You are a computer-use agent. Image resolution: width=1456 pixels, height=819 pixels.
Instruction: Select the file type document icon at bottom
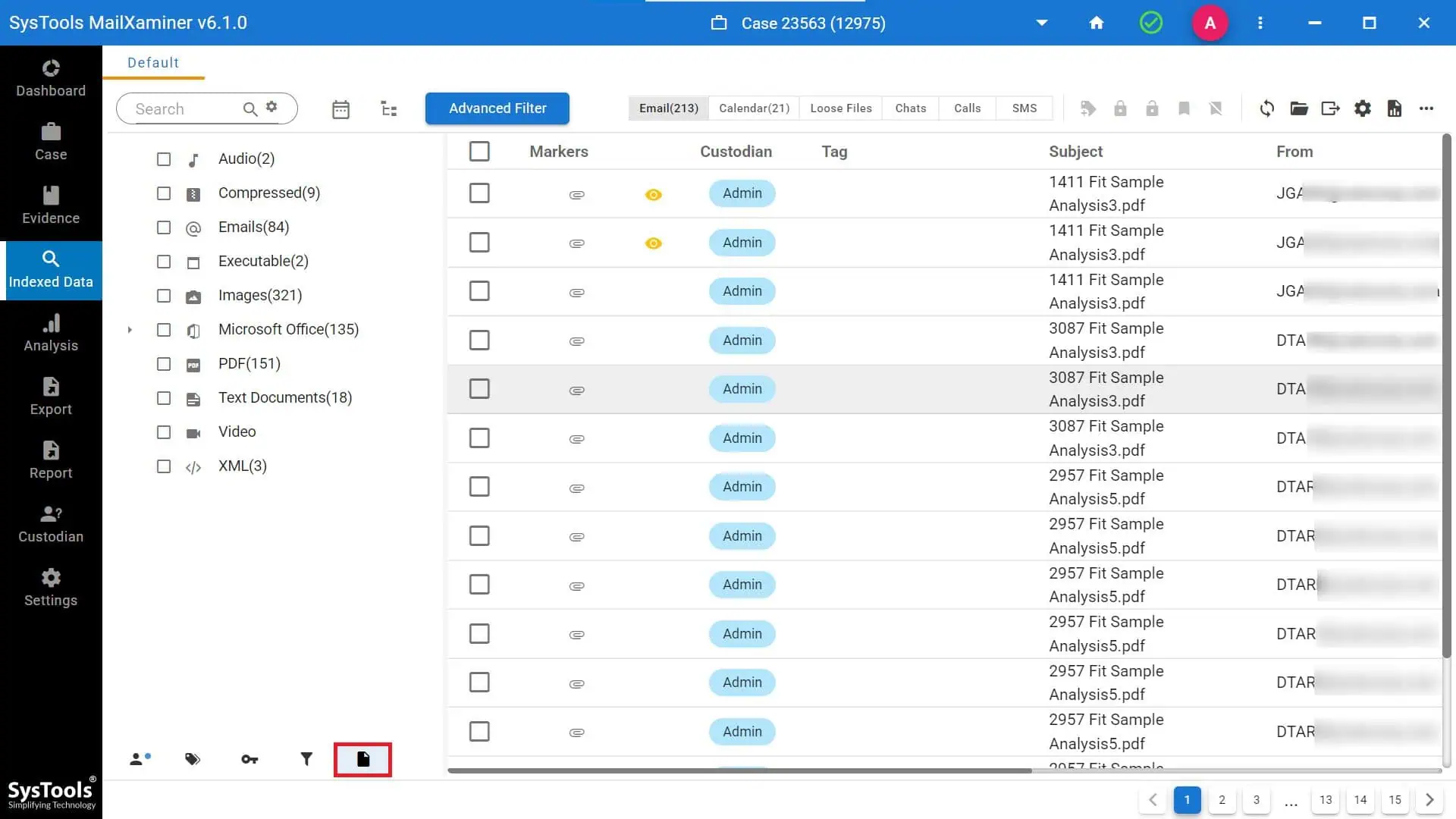[x=363, y=759]
